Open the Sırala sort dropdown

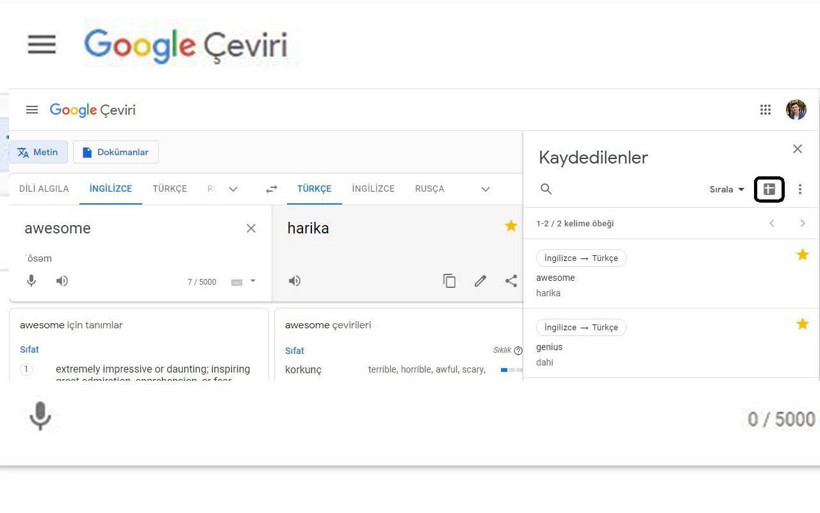pos(726,189)
